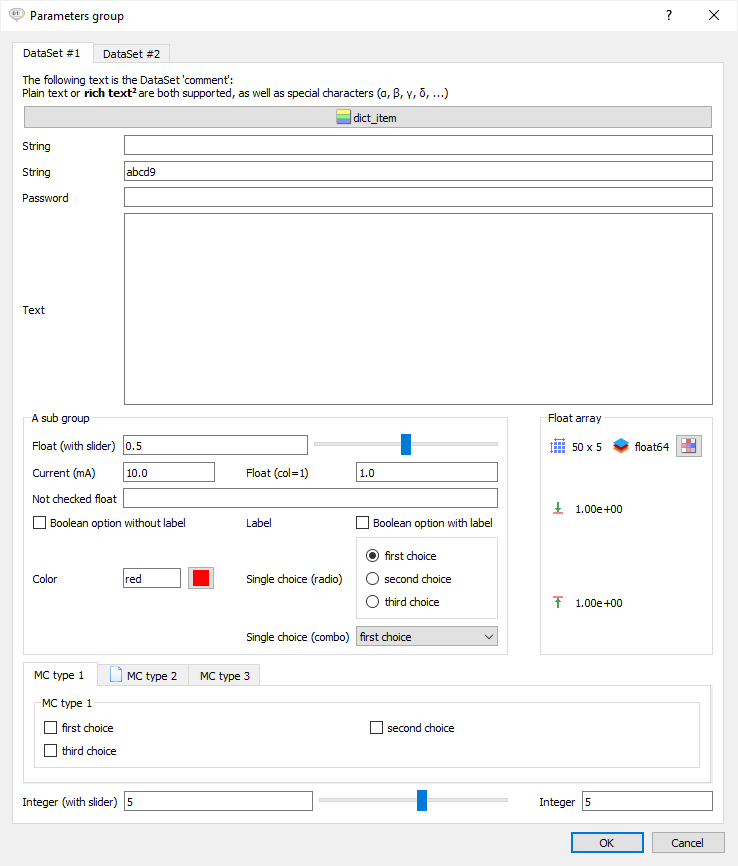738x866 pixels.
Task: Click the Cancel button
Action: (x=688, y=843)
